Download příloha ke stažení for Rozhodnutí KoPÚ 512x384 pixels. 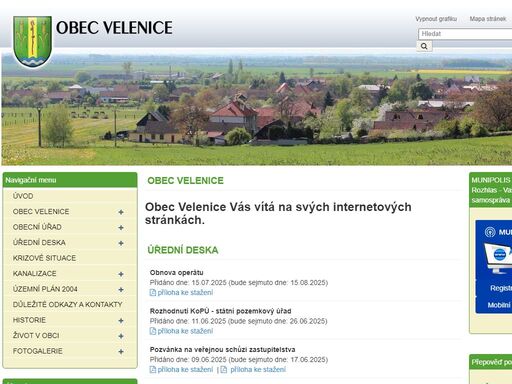(185, 331)
